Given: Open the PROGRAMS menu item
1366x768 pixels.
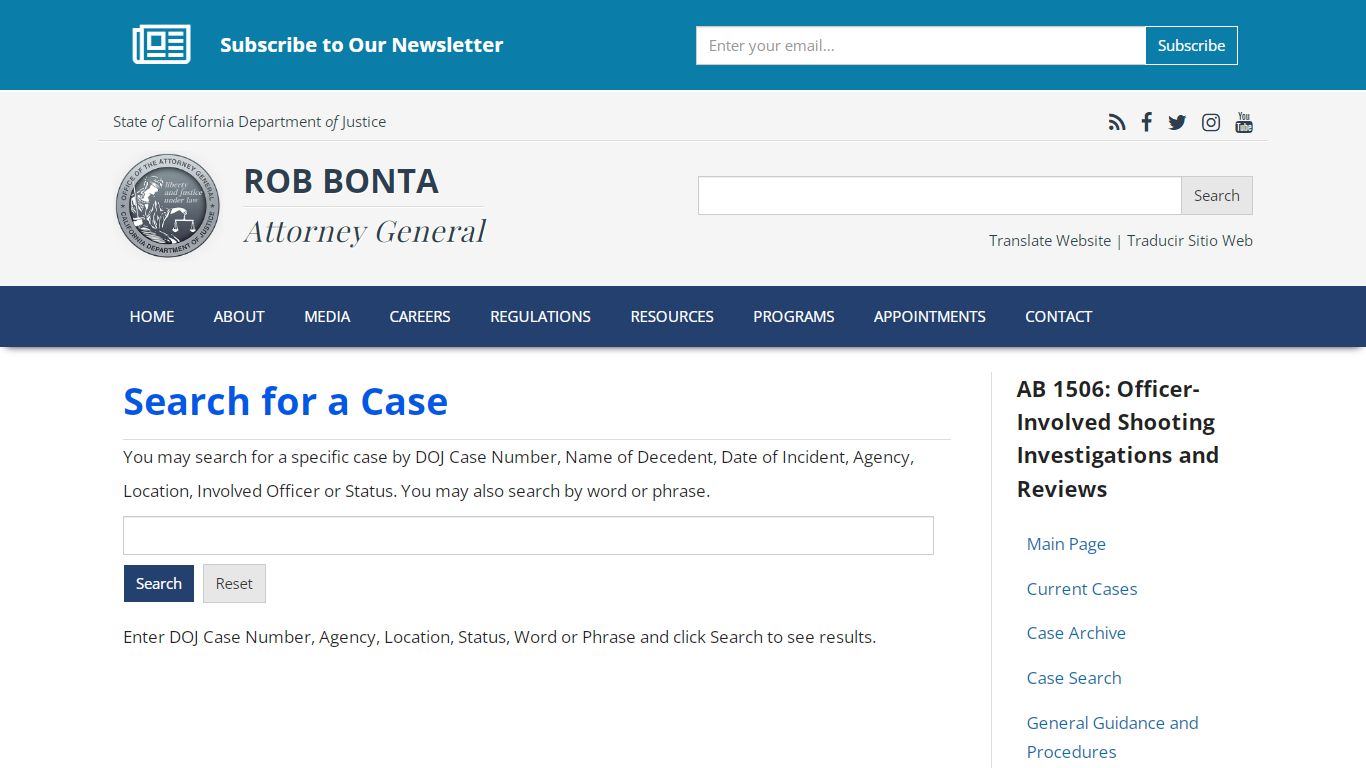Looking at the screenshot, I should pos(794,316).
